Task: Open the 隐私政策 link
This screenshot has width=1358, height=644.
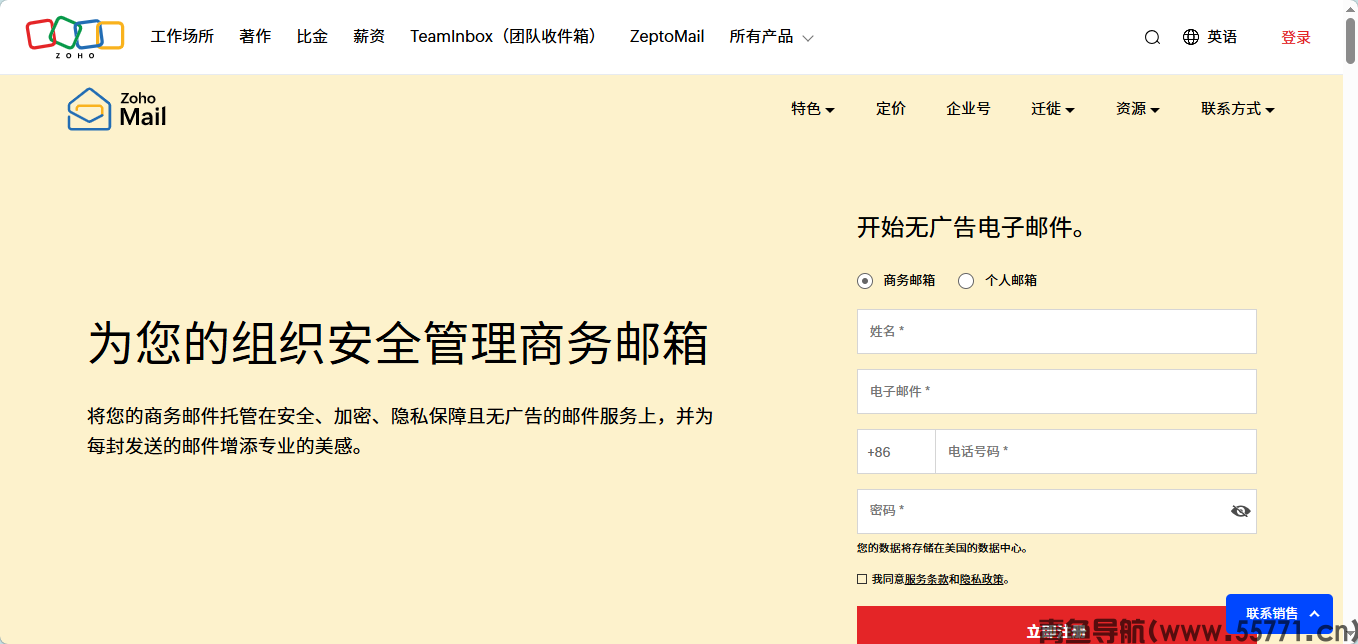Action: click(x=982, y=579)
